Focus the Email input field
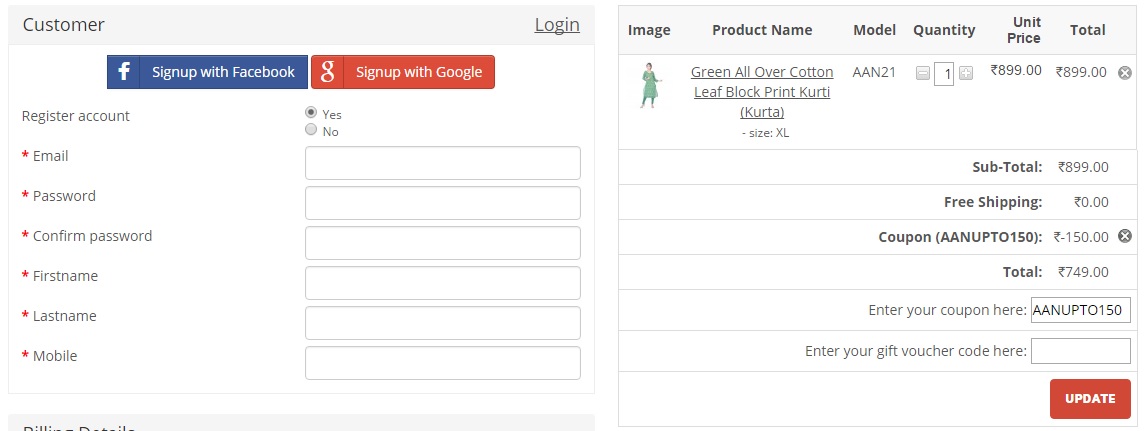The height and width of the screenshot is (431, 1148). [442, 163]
